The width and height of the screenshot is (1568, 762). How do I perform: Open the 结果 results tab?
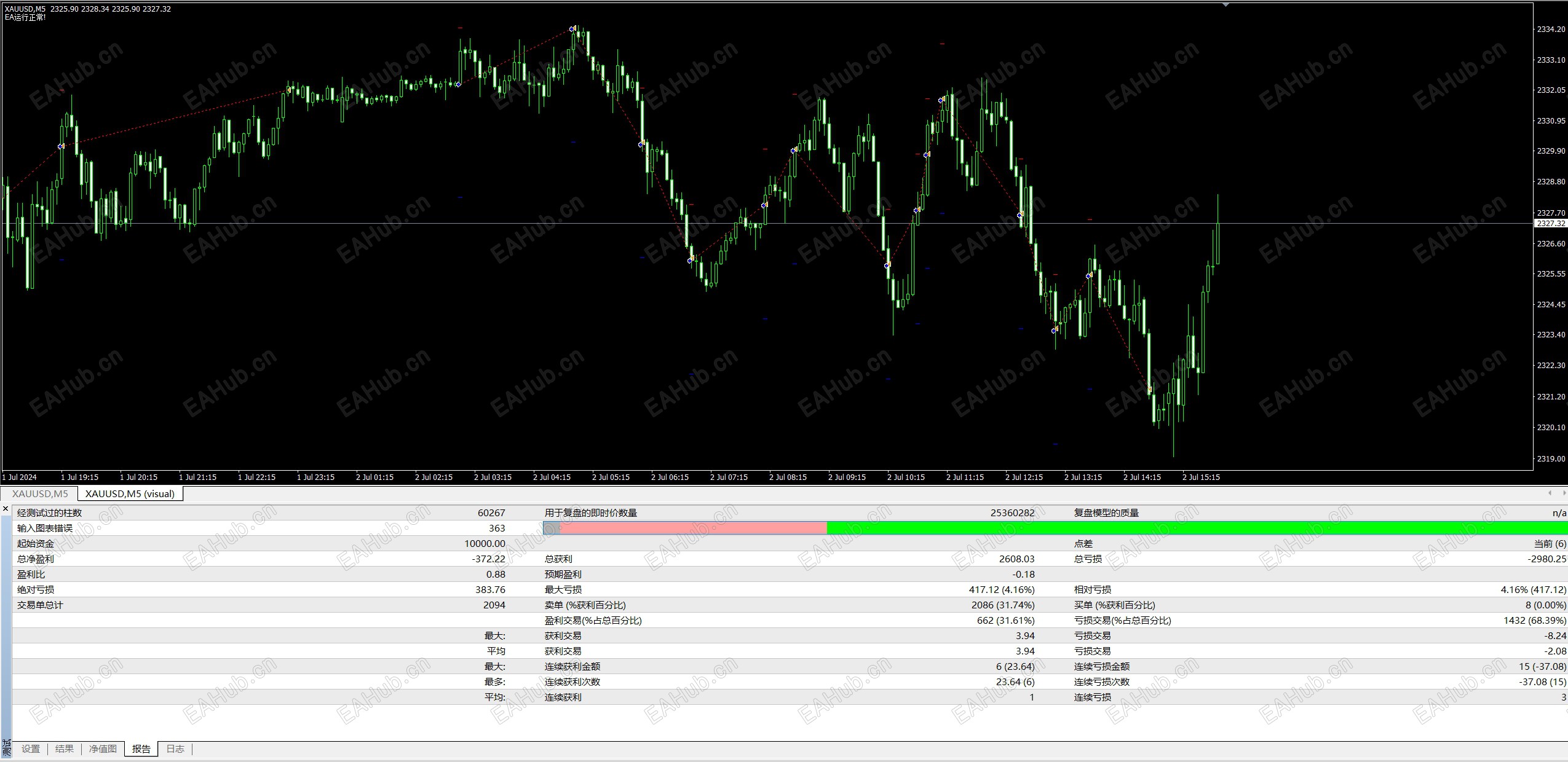(x=65, y=748)
